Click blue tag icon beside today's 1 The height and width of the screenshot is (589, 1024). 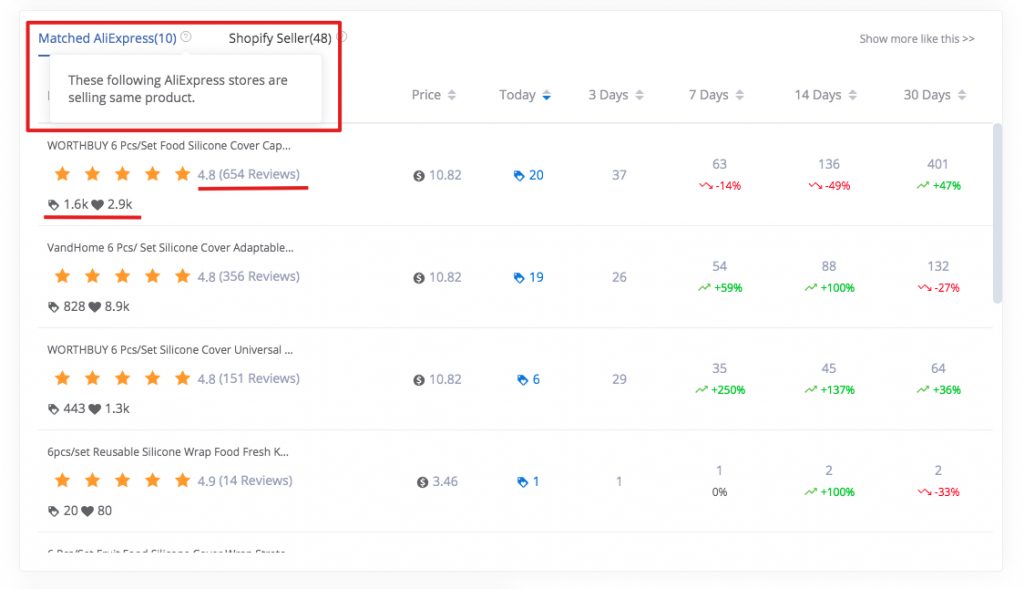point(522,483)
